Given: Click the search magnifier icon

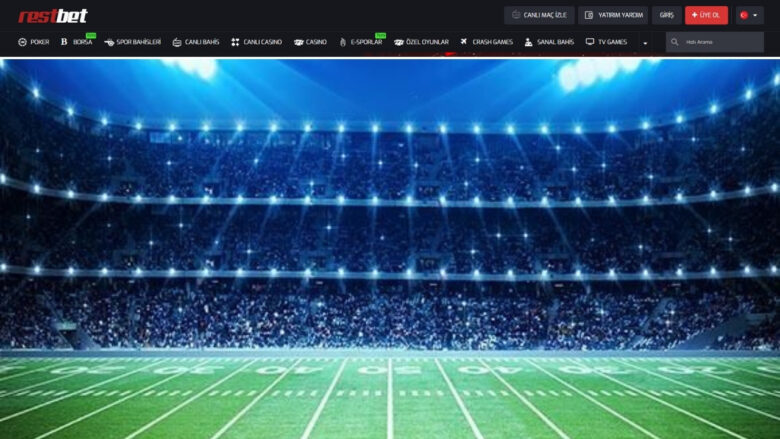Looking at the screenshot, I should pyautogui.click(x=676, y=42).
